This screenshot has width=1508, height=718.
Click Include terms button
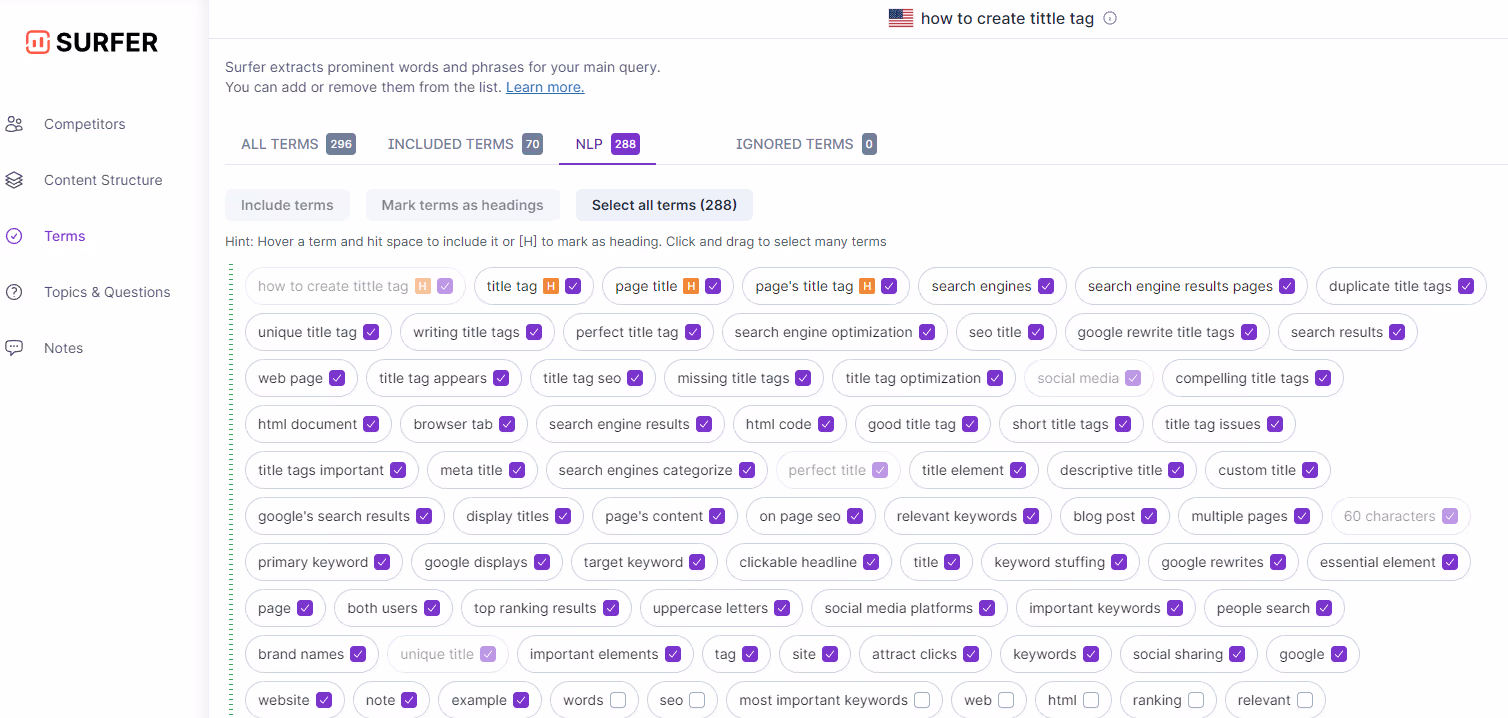287,205
